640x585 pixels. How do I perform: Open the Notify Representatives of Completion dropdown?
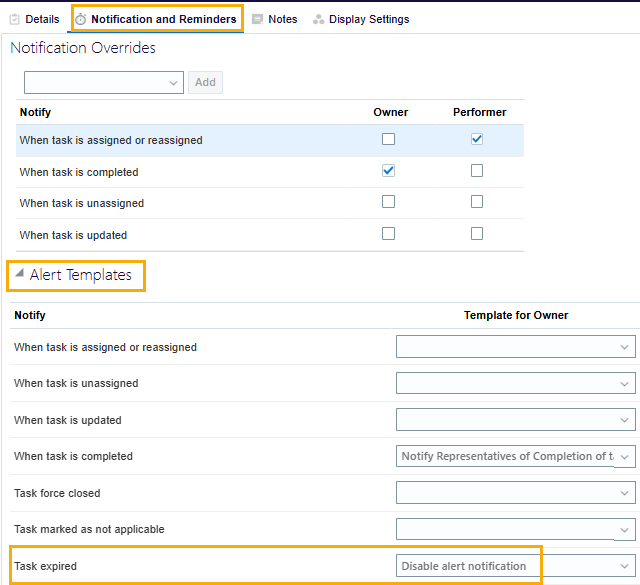(x=516, y=456)
